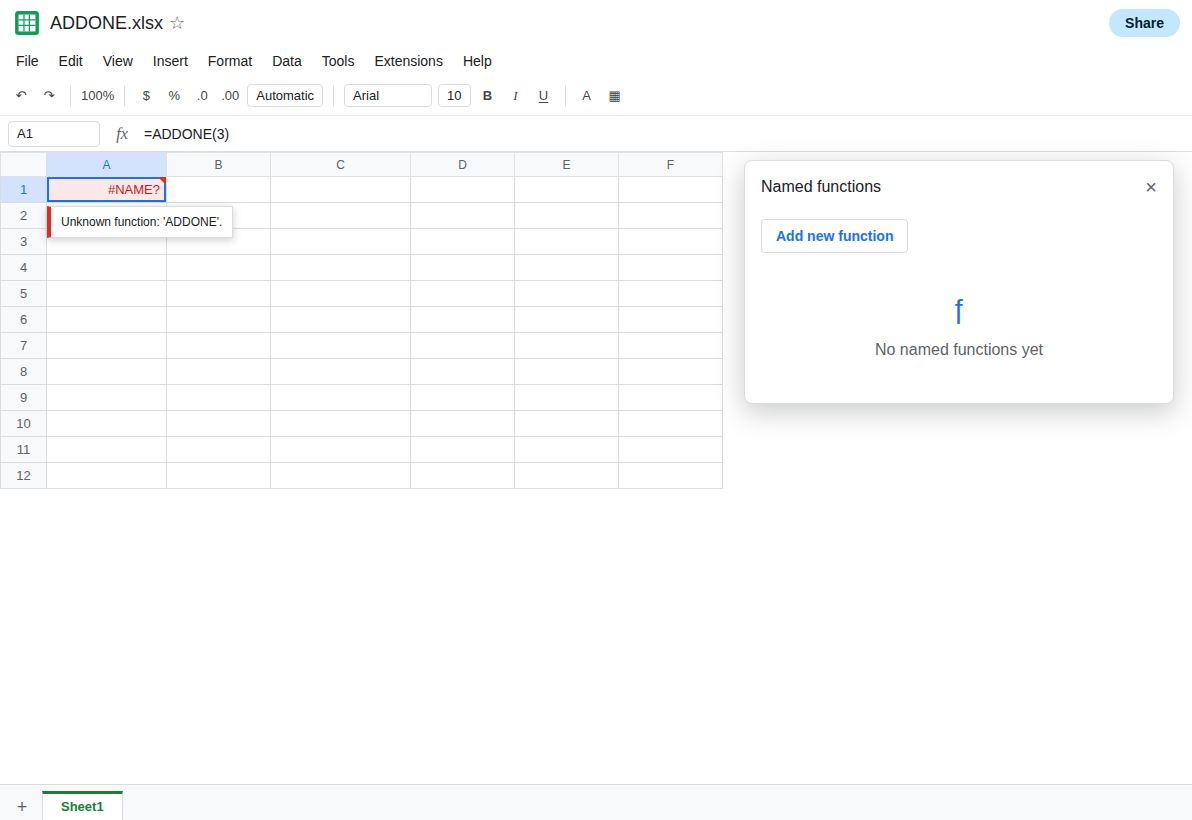Open the borders tool
The height and width of the screenshot is (820, 1192).
(x=614, y=96)
